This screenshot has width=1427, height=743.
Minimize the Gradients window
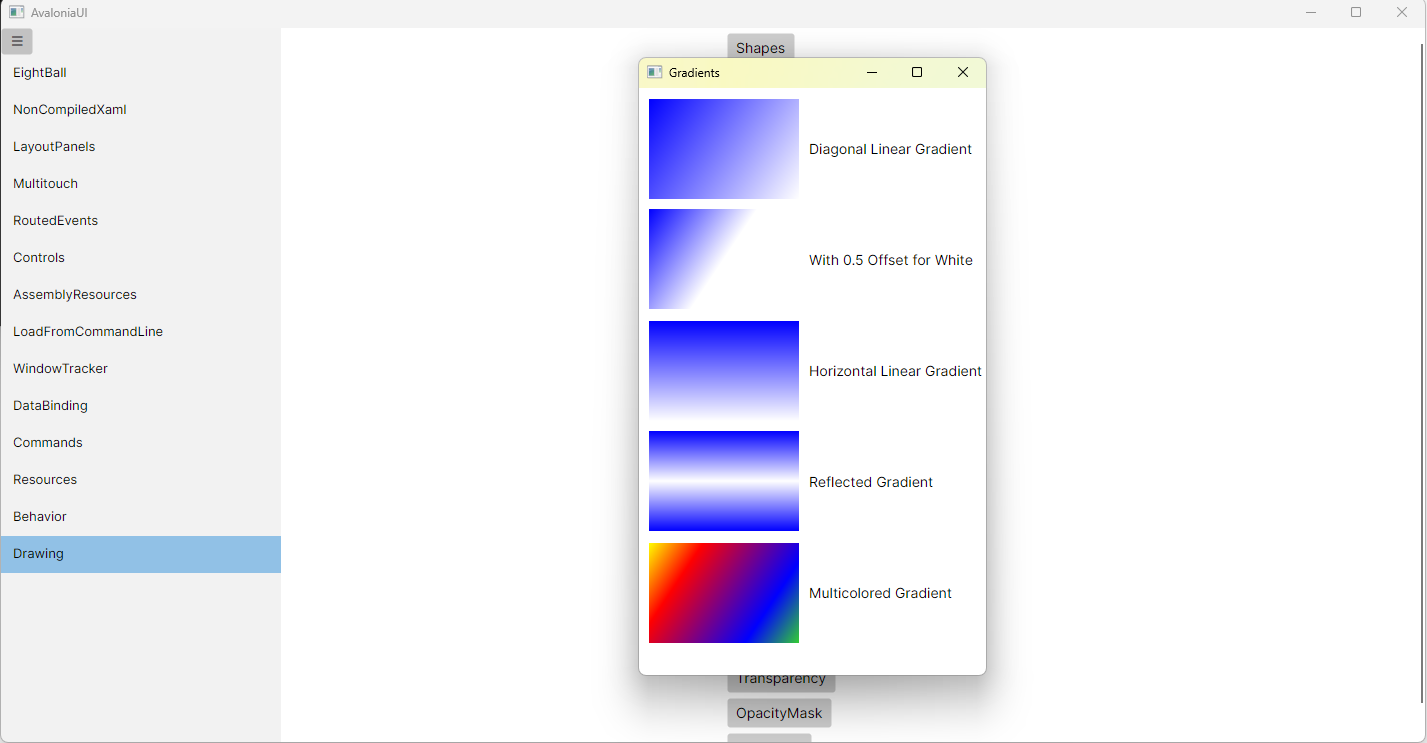(x=872, y=72)
